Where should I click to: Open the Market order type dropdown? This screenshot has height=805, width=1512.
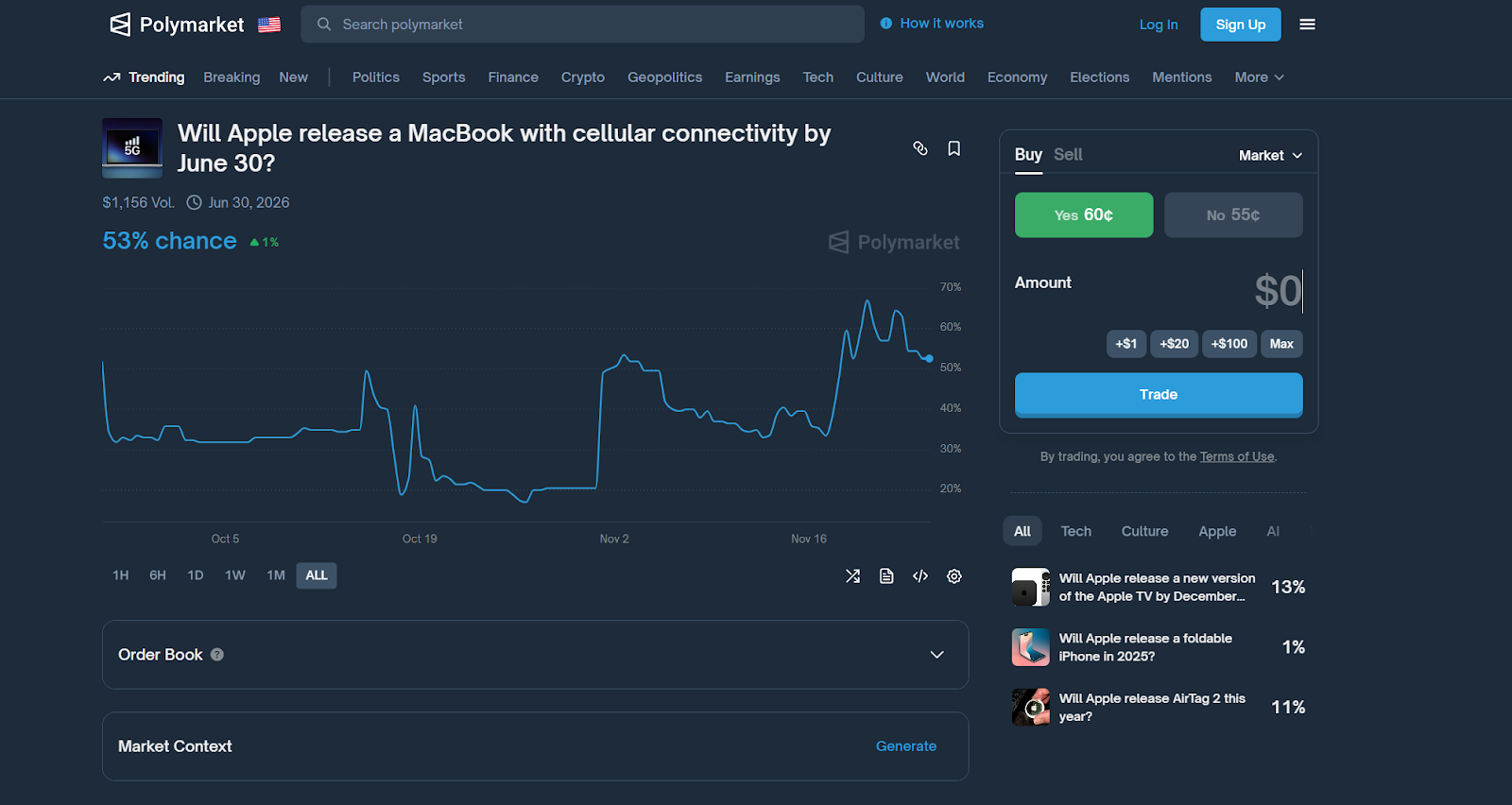pos(1270,156)
